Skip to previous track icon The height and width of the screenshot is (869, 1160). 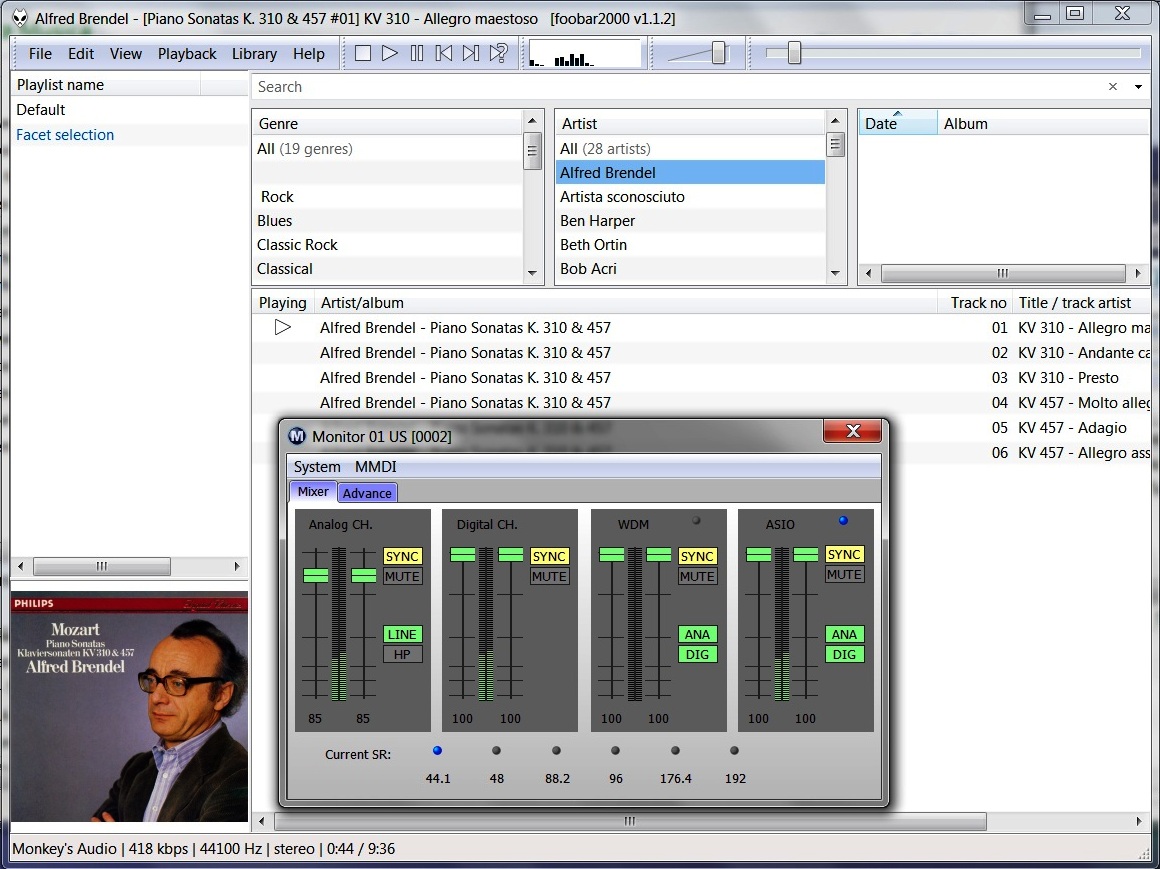(444, 53)
